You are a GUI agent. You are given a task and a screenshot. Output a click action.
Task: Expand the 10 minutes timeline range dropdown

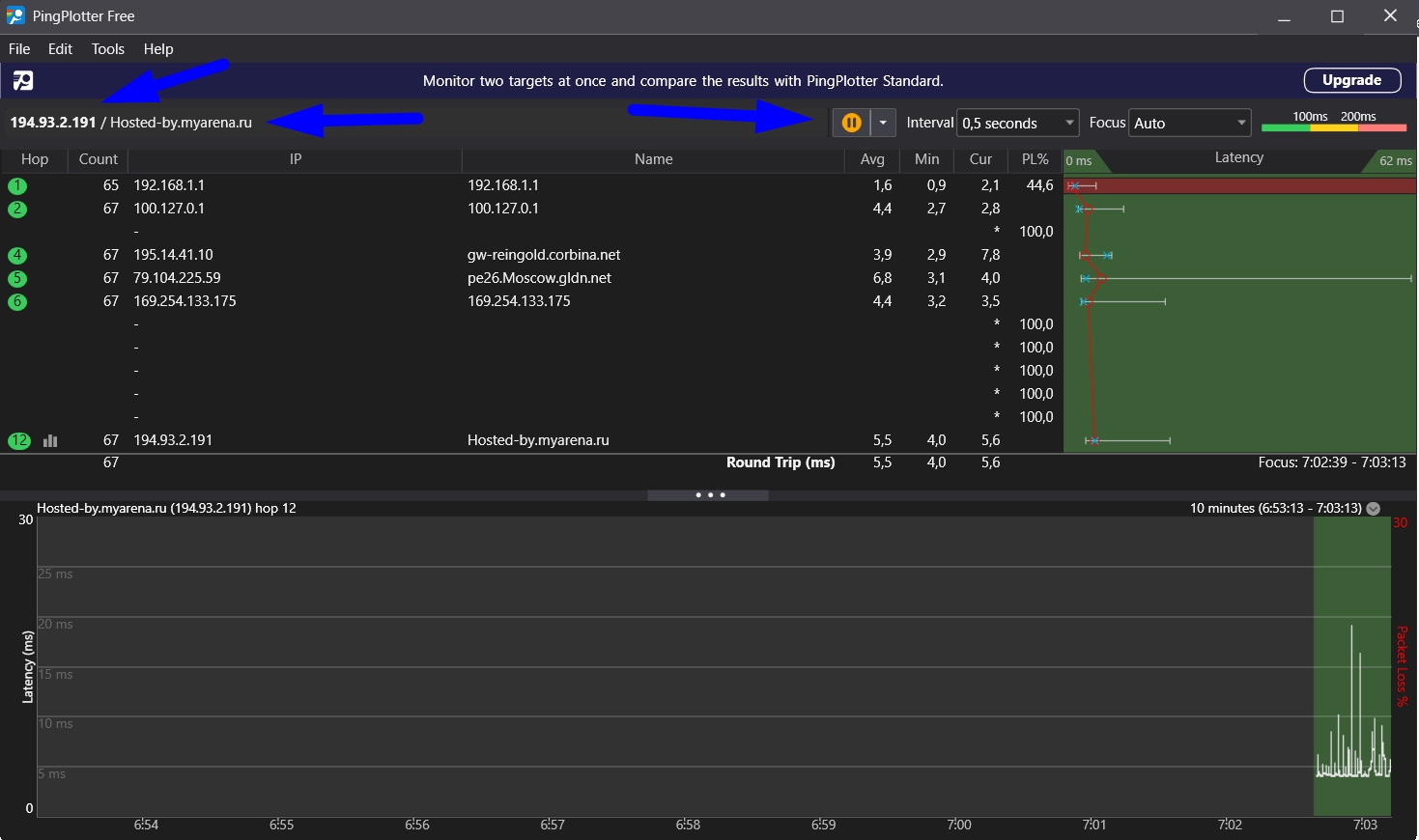[1374, 508]
